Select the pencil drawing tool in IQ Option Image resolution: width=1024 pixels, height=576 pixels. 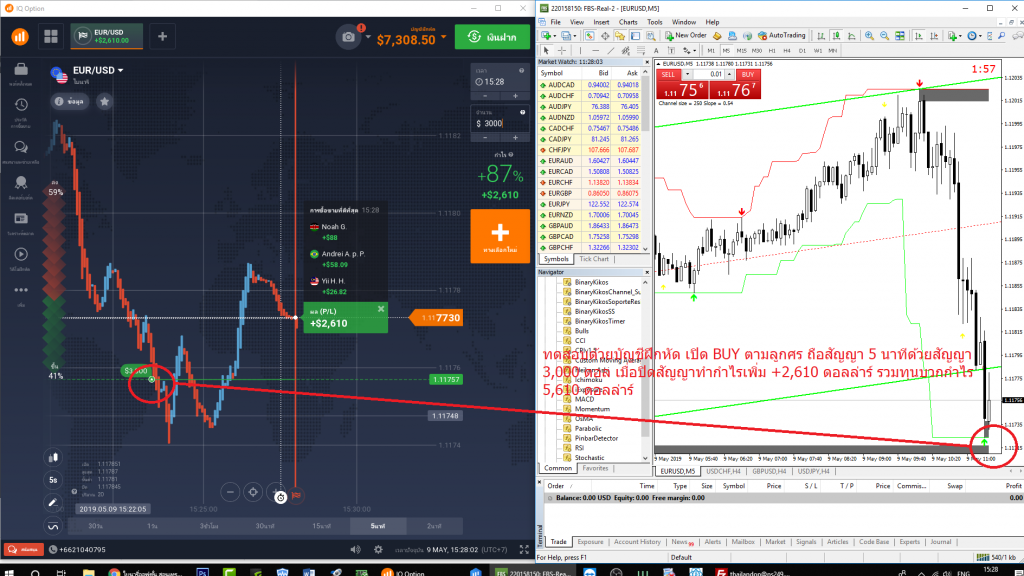coord(54,502)
